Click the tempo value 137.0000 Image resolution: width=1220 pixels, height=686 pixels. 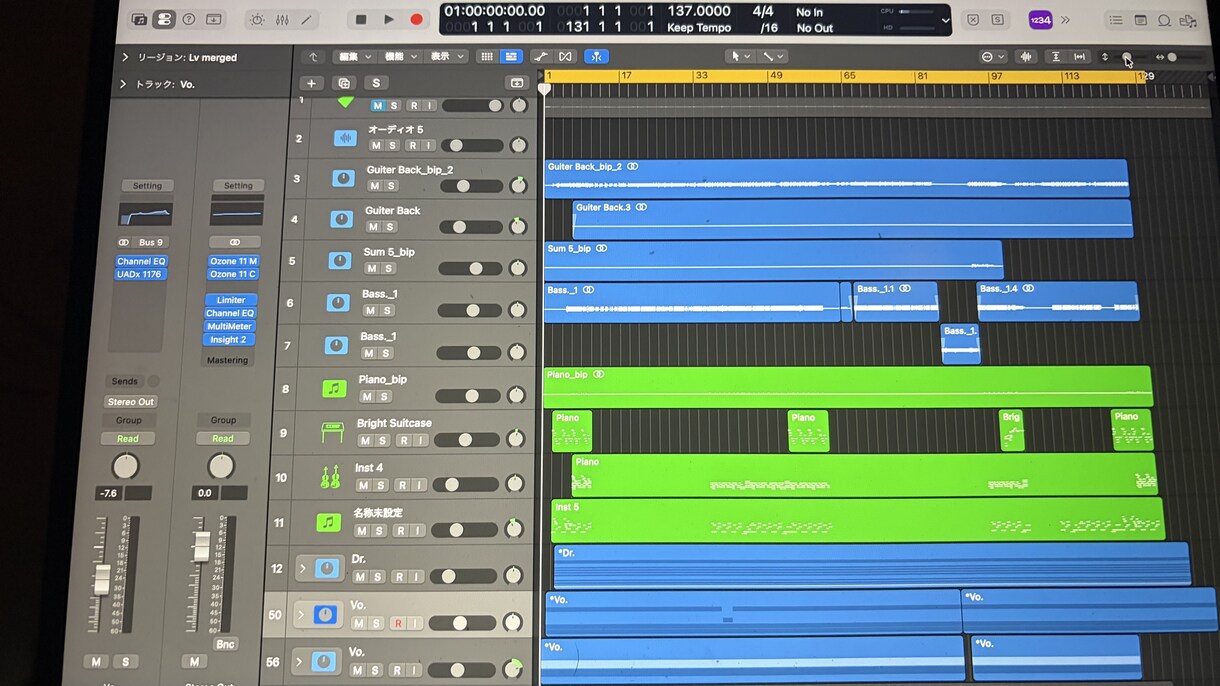[x=699, y=11]
